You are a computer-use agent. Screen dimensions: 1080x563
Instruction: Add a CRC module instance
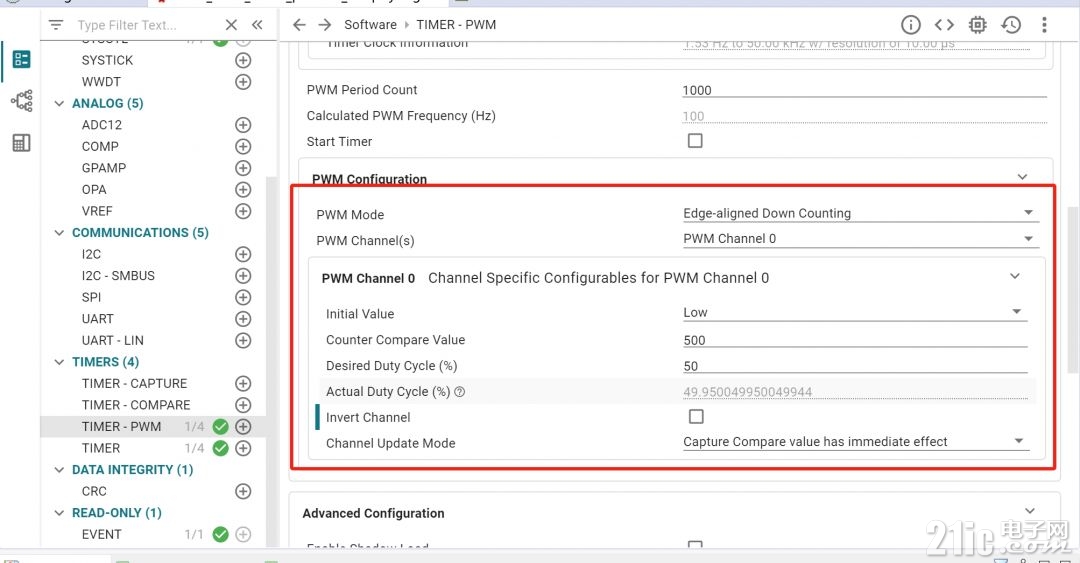click(243, 491)
